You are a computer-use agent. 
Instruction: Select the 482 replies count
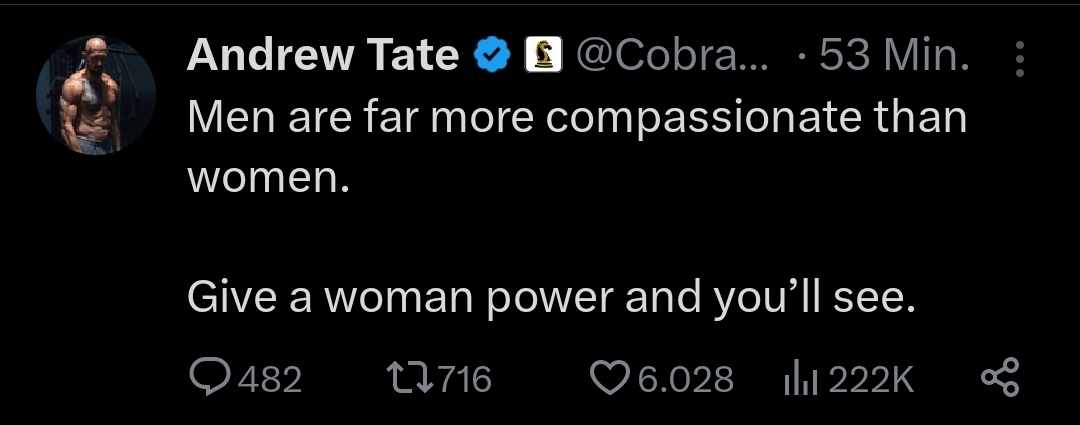click(x=270, y=379)
